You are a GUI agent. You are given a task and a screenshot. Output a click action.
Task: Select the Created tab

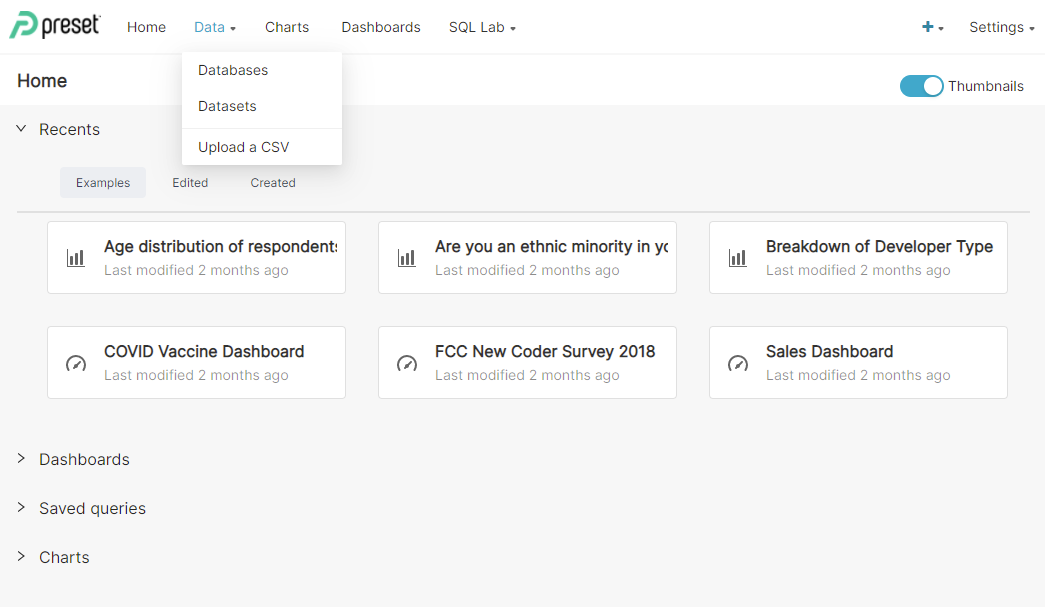pos(272,182)
